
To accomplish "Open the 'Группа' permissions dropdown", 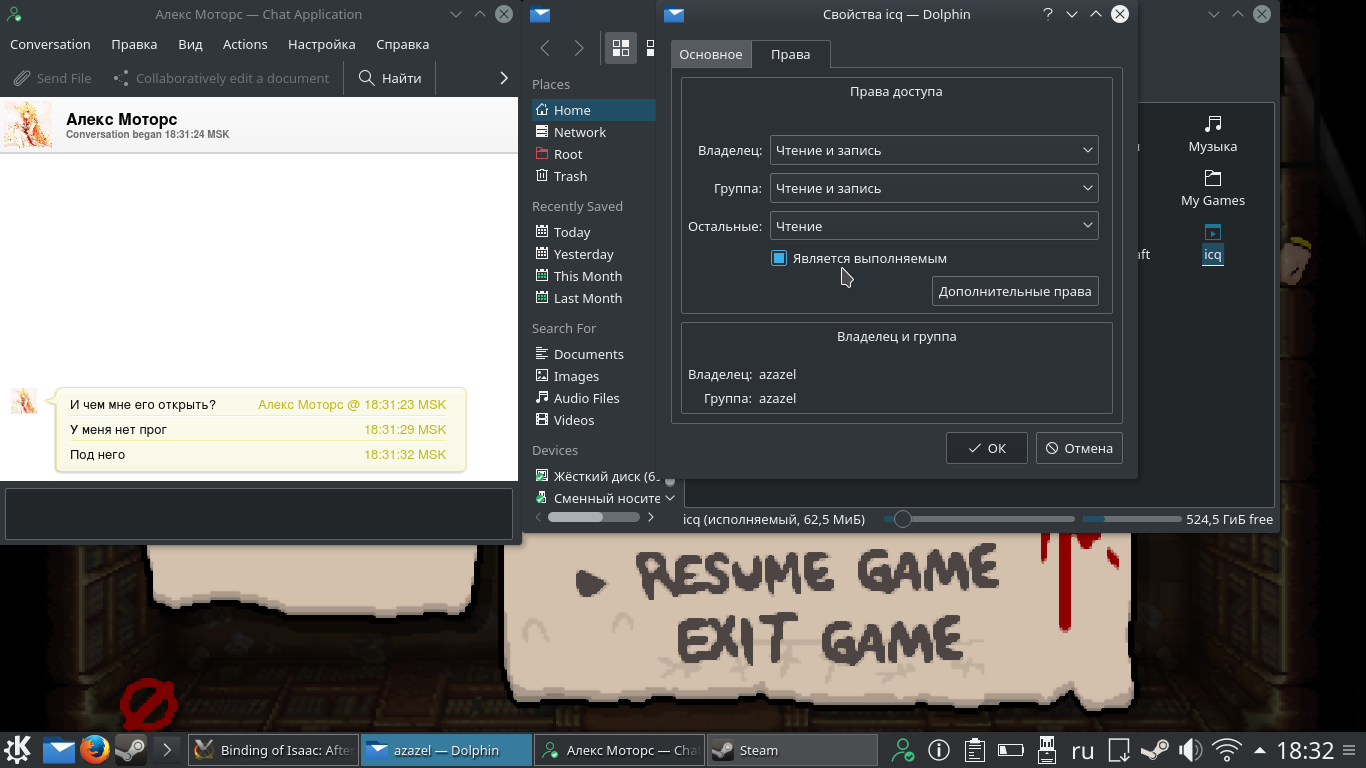I will click(934, 188).
